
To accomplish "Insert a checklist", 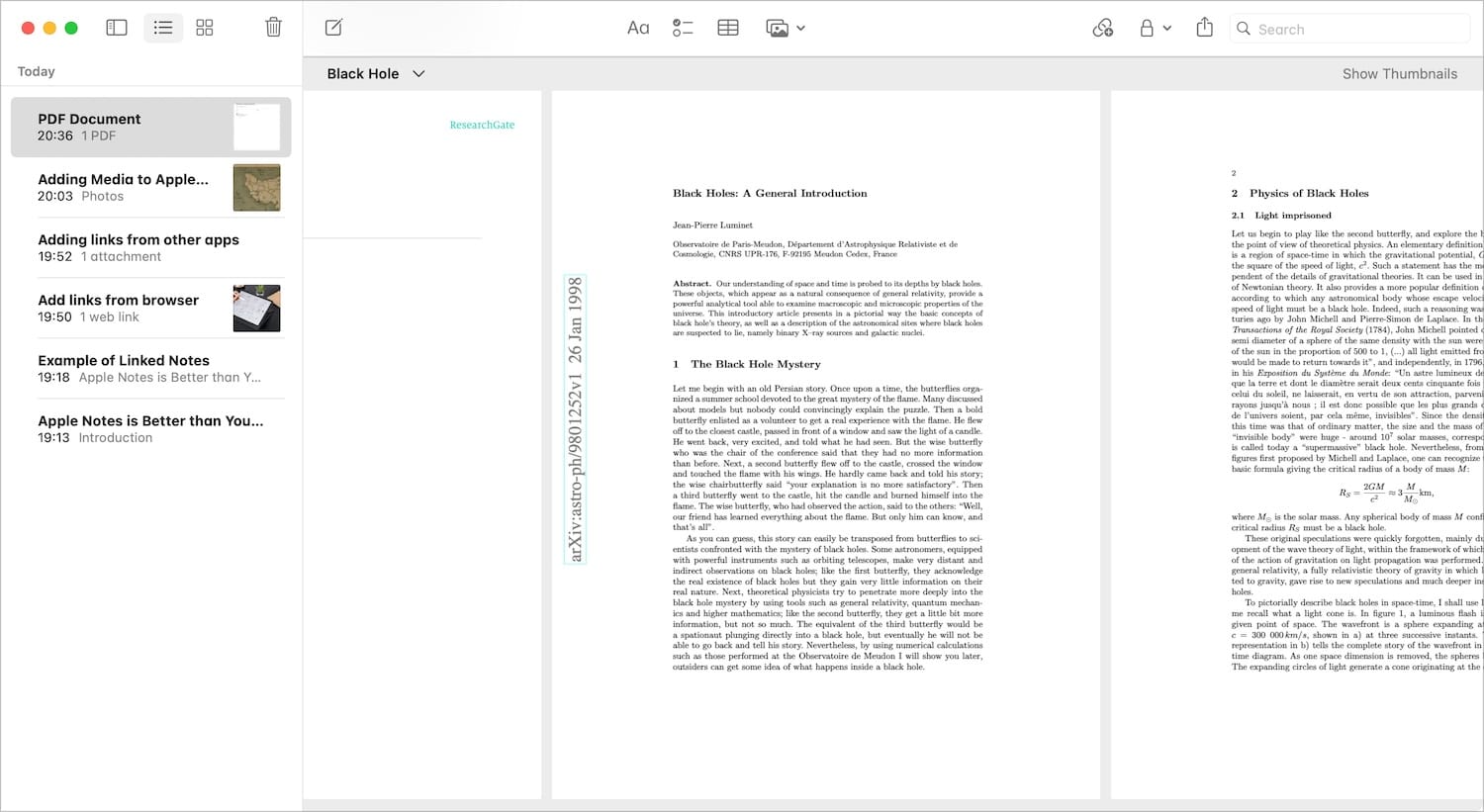I will [x=683, y=28].
